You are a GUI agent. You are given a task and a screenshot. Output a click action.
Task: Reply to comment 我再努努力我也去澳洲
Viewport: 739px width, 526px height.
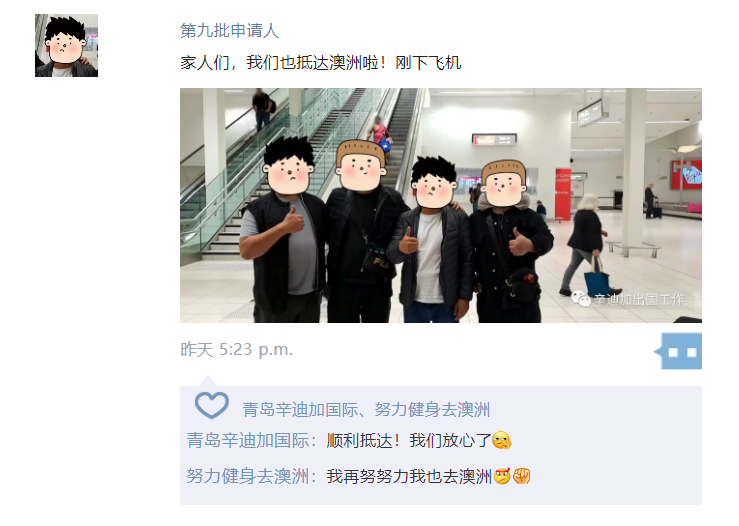(x=409, y=476)
